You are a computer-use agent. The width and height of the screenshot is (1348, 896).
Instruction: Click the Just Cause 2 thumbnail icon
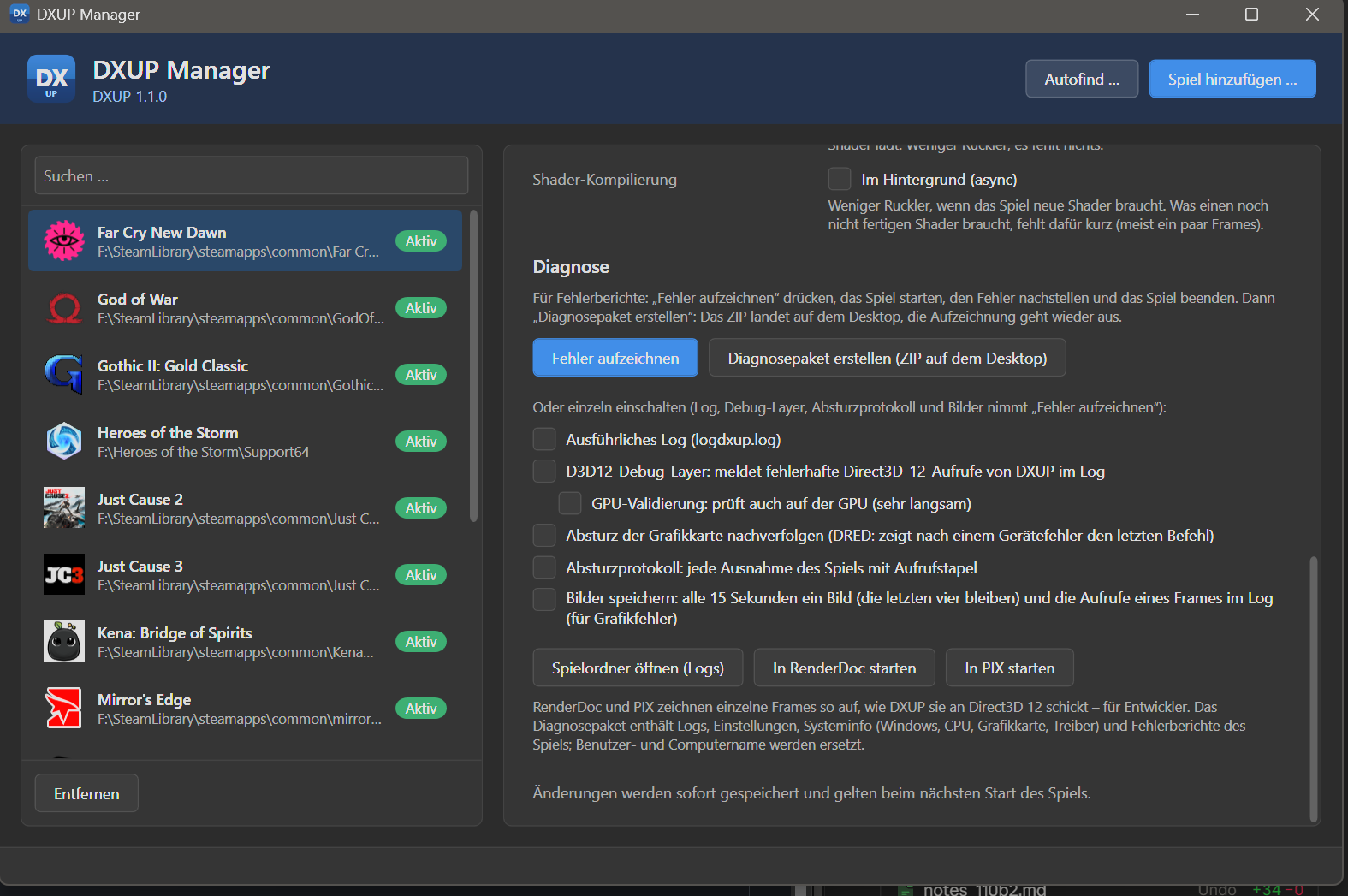(64, 507)
